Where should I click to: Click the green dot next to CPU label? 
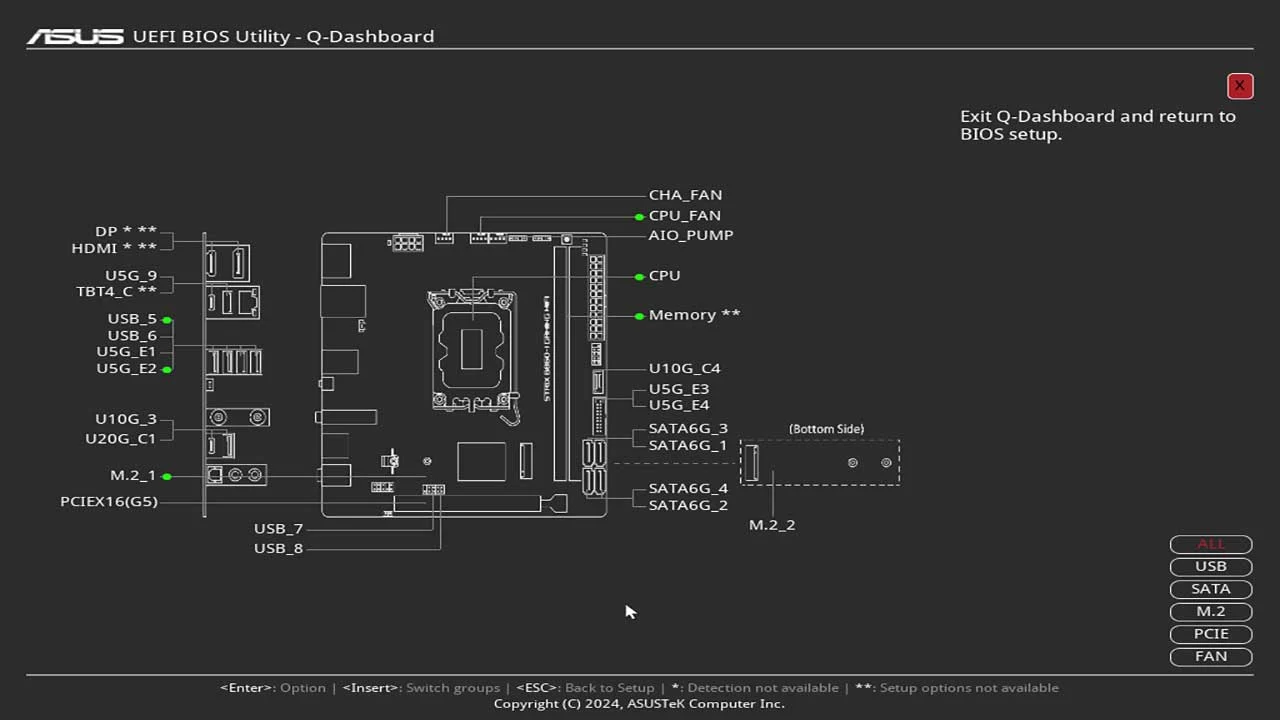point(639,277)
